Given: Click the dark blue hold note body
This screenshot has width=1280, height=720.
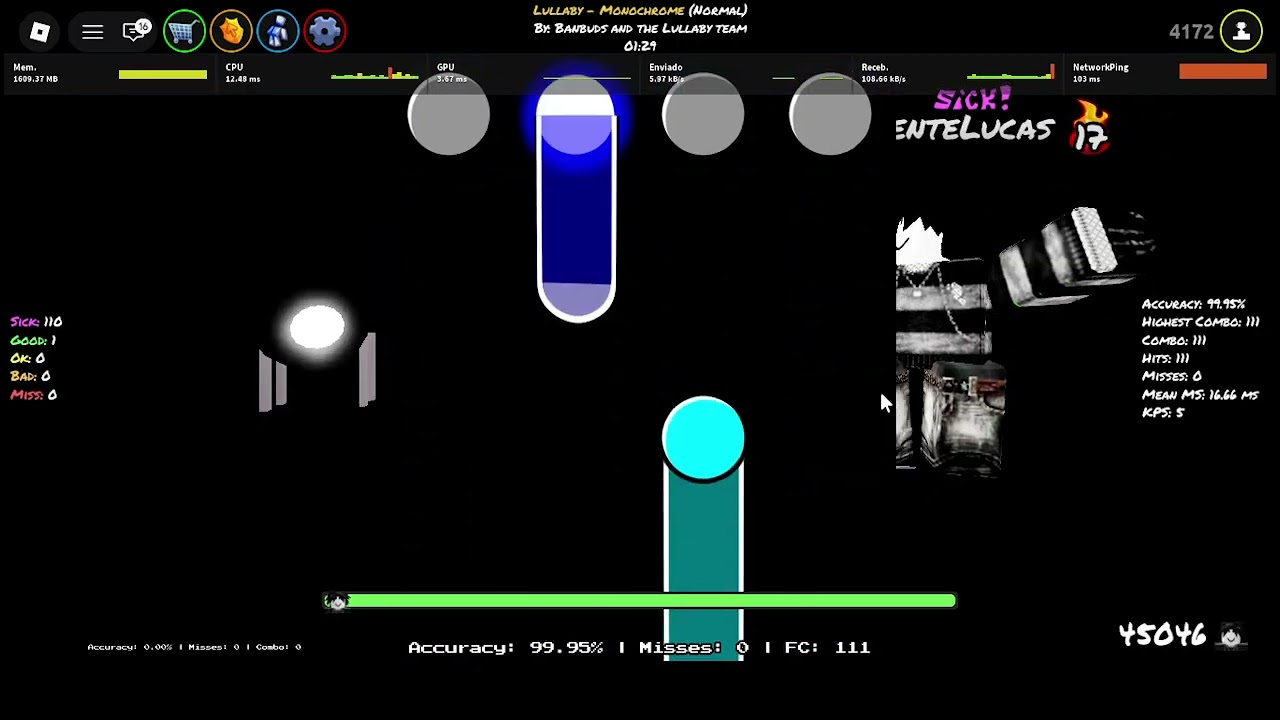Looking at the screenshot, I should [576, 220].
